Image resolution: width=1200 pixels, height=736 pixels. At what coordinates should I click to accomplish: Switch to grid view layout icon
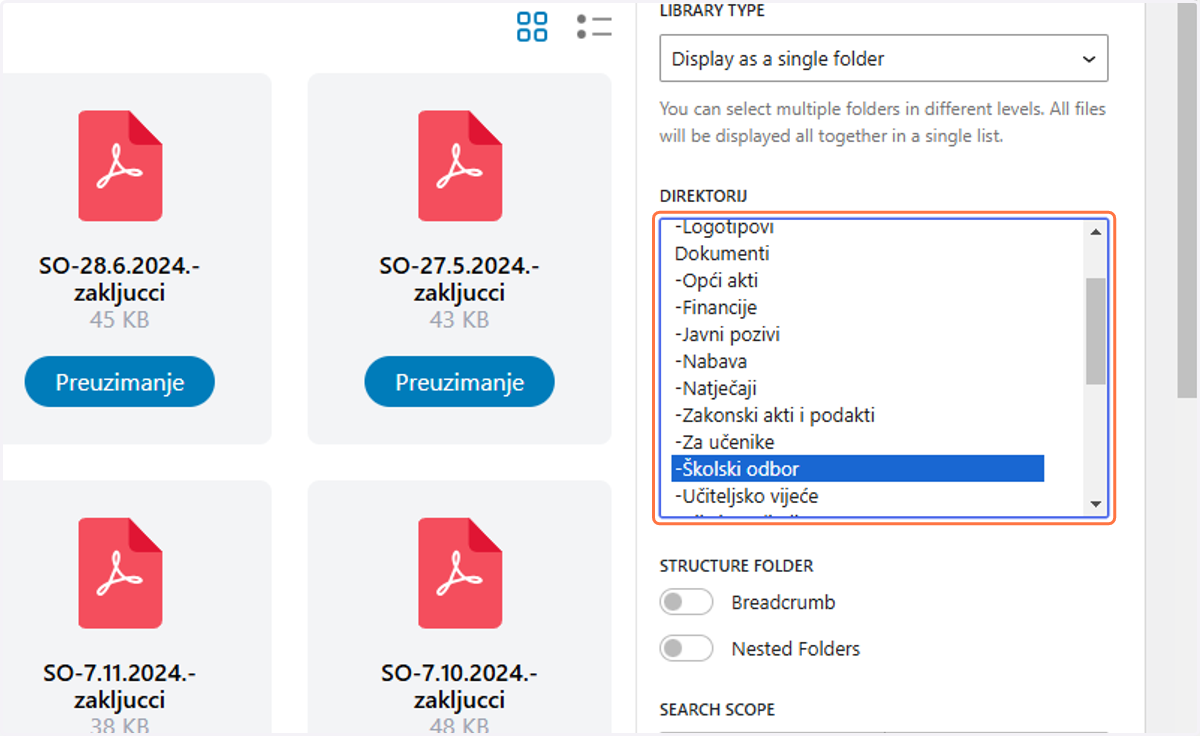click(532, 27)
